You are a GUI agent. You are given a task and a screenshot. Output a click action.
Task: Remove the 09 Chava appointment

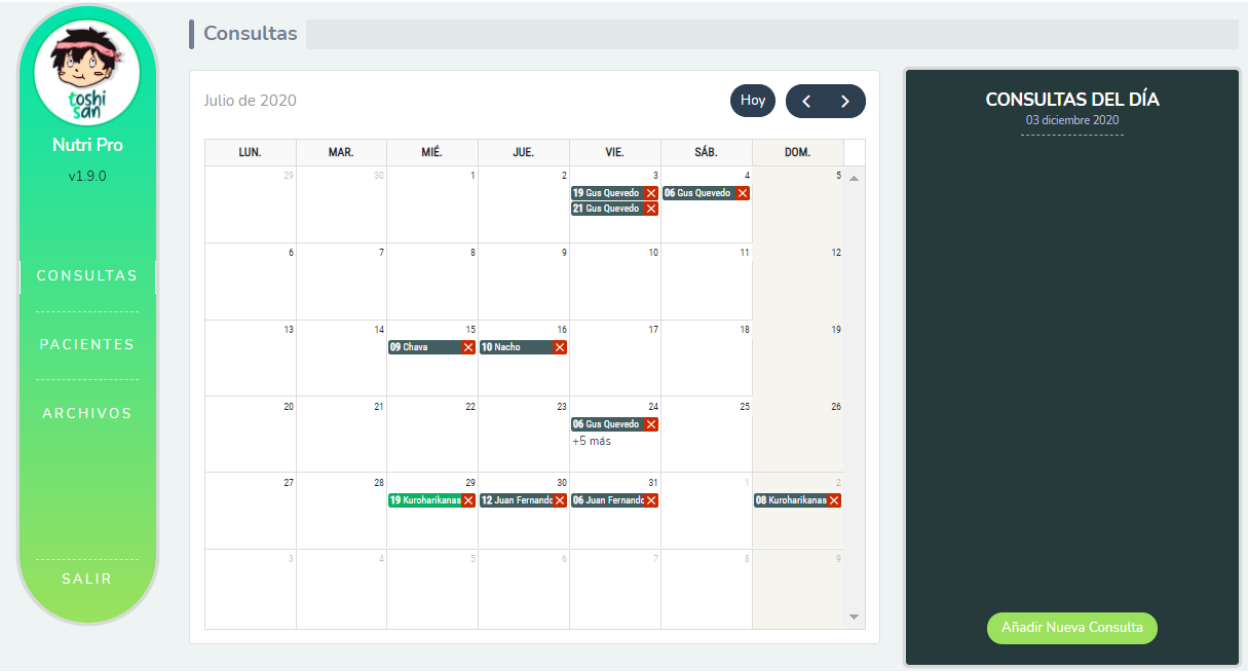click(x=468, y=347)
